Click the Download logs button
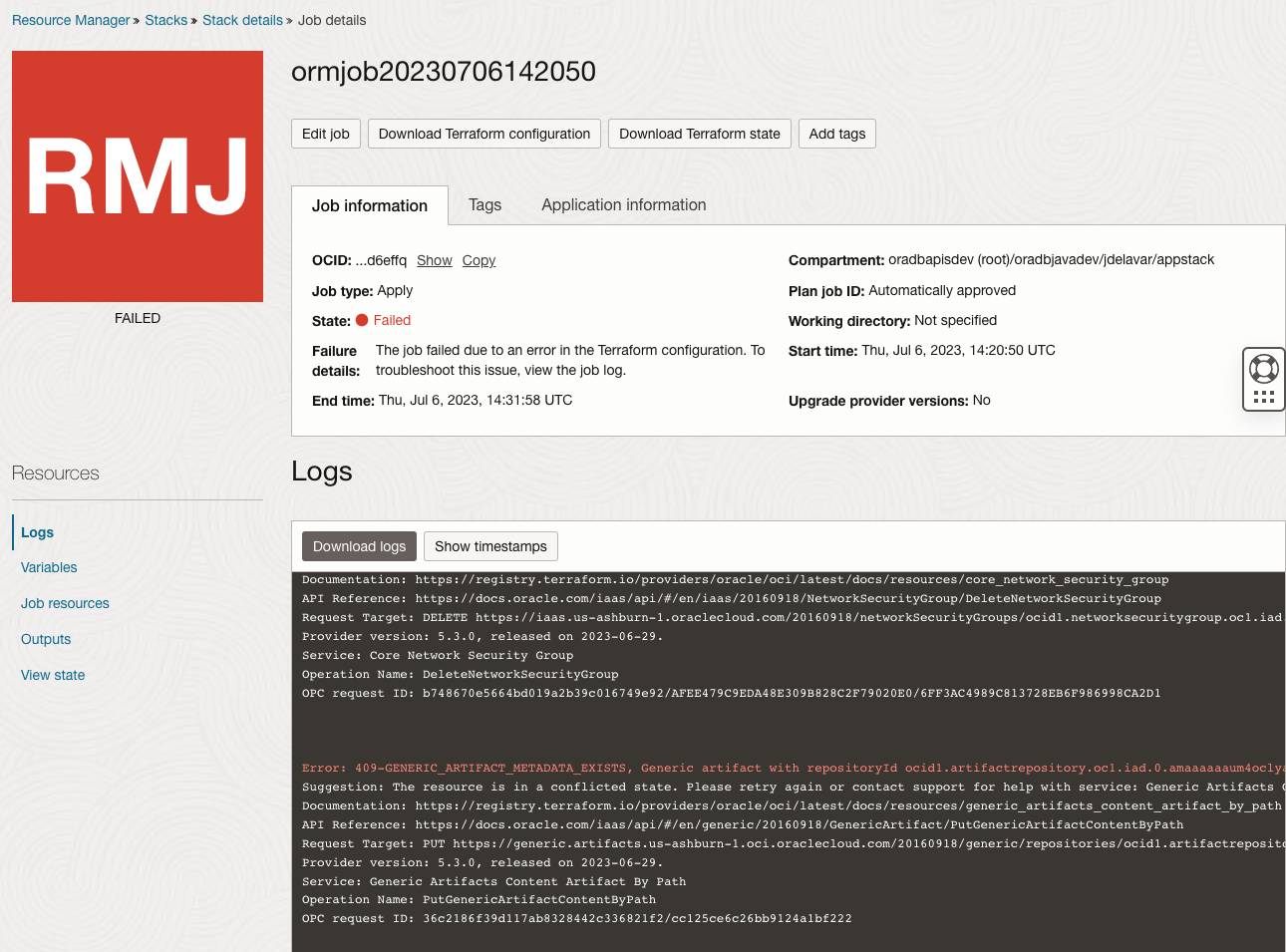This screenshot has height=952, width=1286. tap(359, 546)
